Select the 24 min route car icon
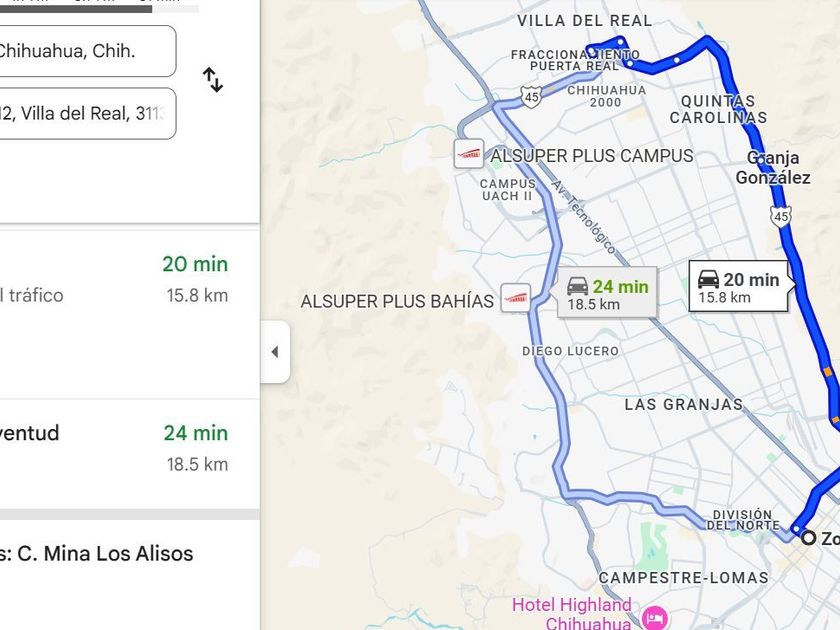The height and width of the screenshot is (630, 840). pyautogui.click(x=578, y=287)
